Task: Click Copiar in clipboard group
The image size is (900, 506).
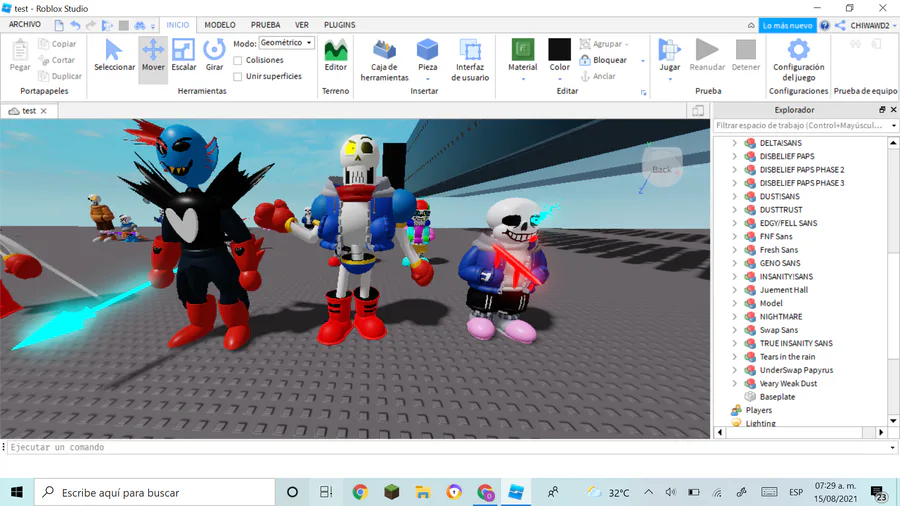Action: (x=57, y=44)
